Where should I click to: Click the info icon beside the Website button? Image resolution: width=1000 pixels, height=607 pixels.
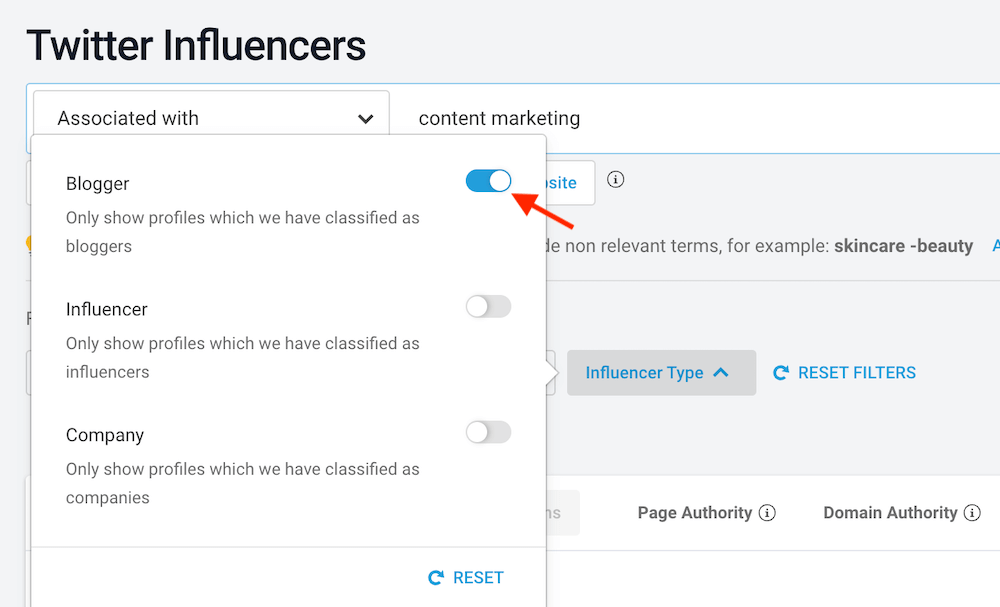tap(615, 180)
